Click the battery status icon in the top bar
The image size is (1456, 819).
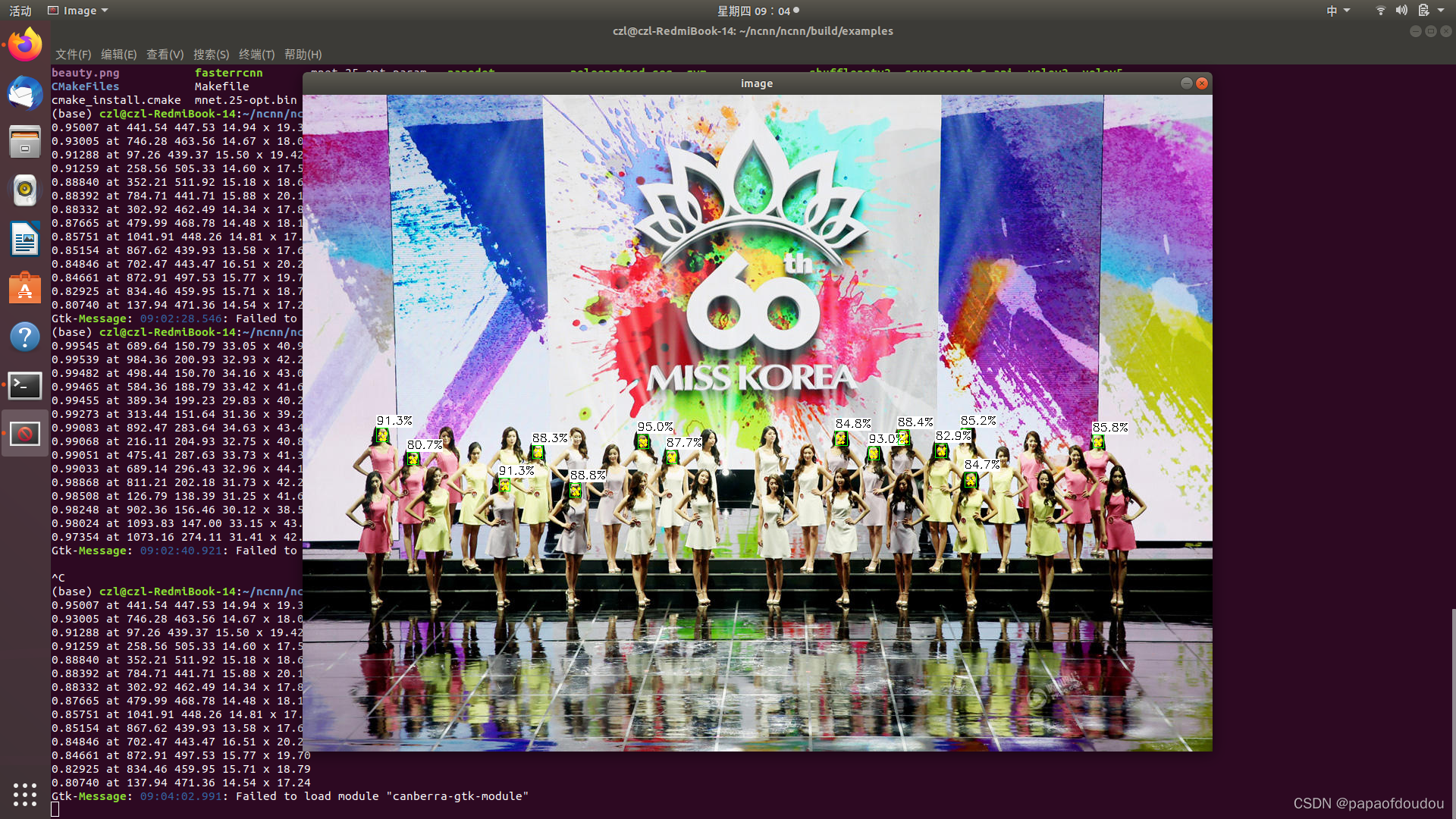1423,11
